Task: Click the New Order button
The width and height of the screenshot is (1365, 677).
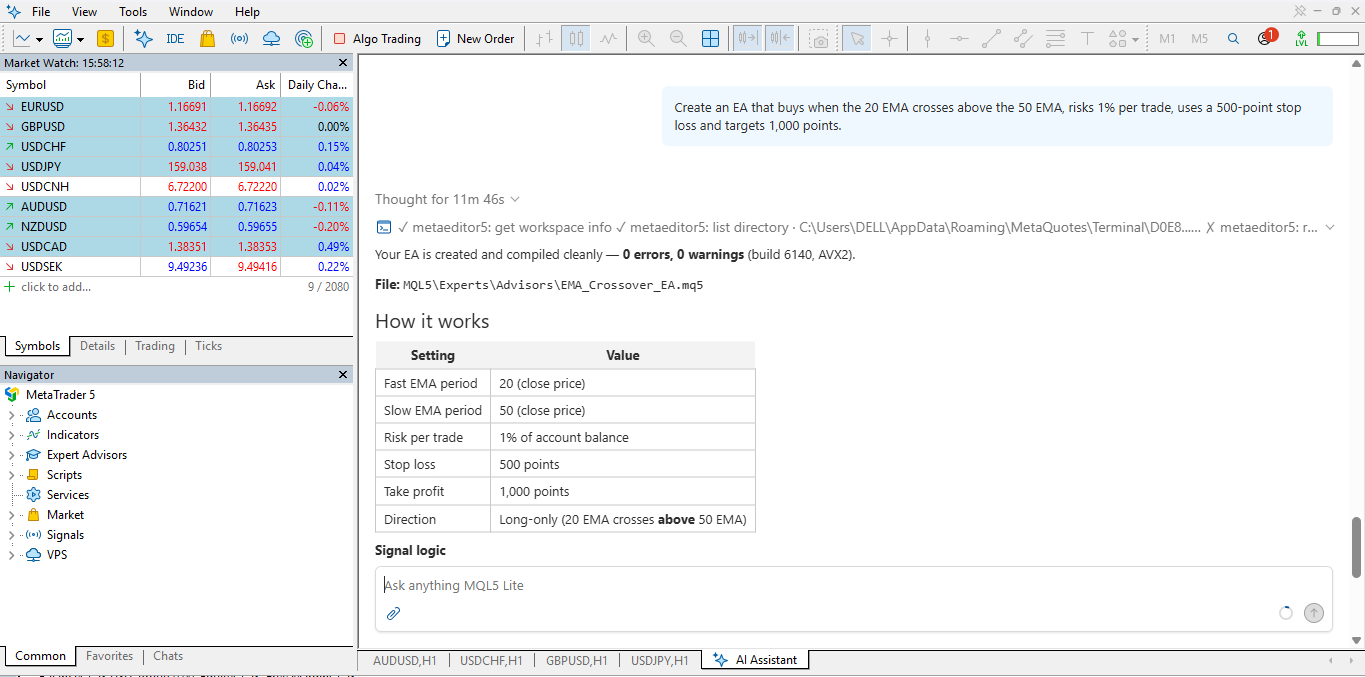Action: point(475,39)
